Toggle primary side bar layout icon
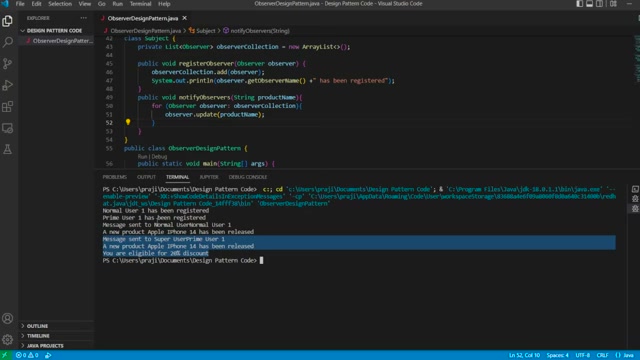 (x=580, y=4)
